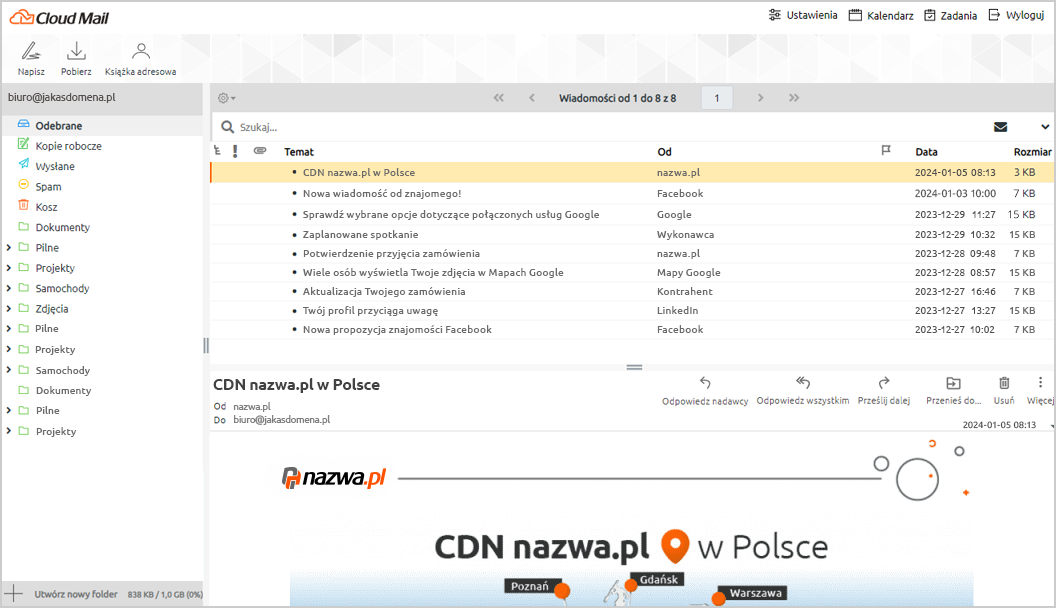
Task: Open Zadania tasks
Action: (950, 15)
